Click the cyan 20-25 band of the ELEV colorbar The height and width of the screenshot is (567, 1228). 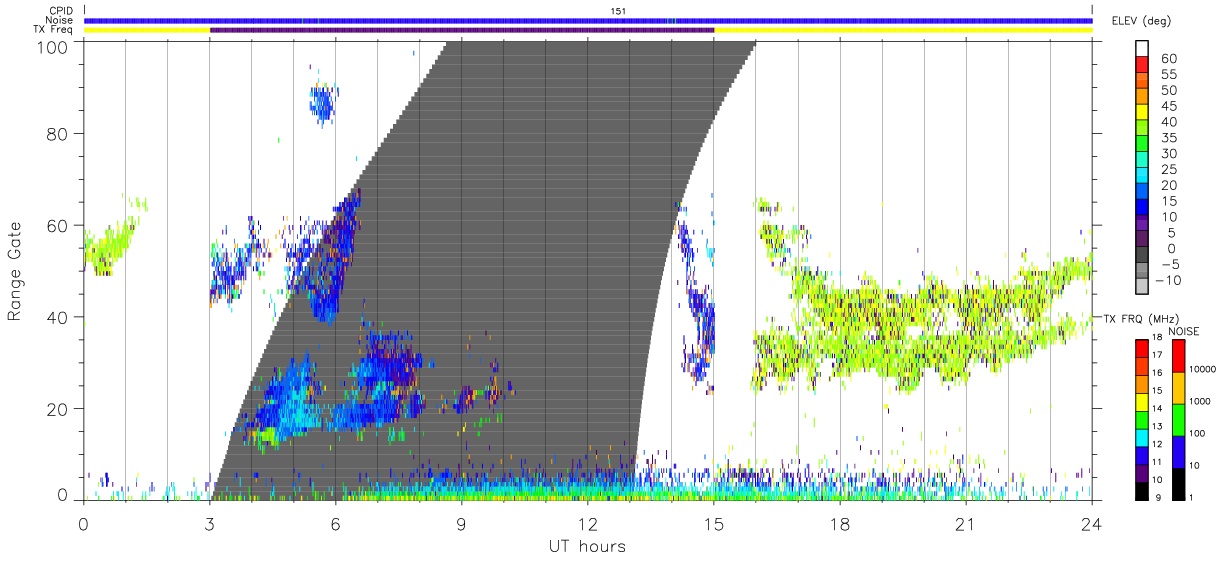[1142, 177]
